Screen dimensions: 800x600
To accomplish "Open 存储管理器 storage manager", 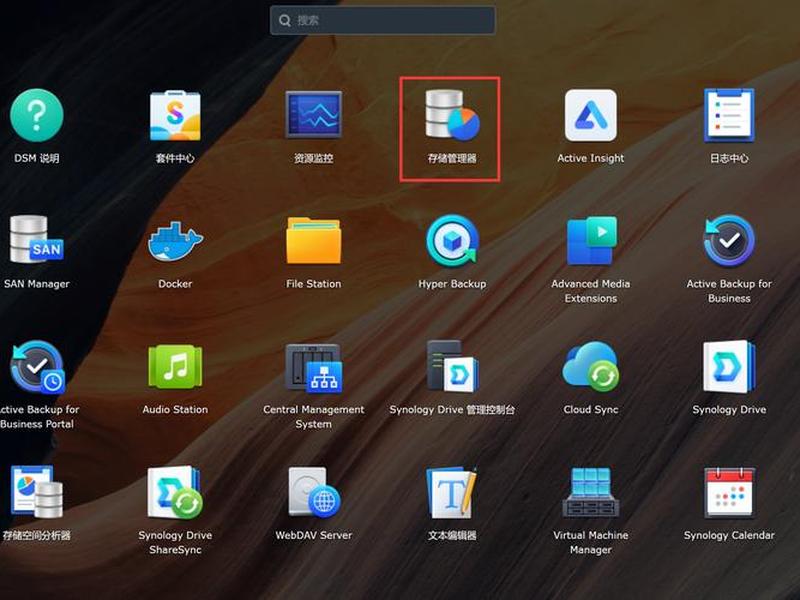I will tap(452, 115).
